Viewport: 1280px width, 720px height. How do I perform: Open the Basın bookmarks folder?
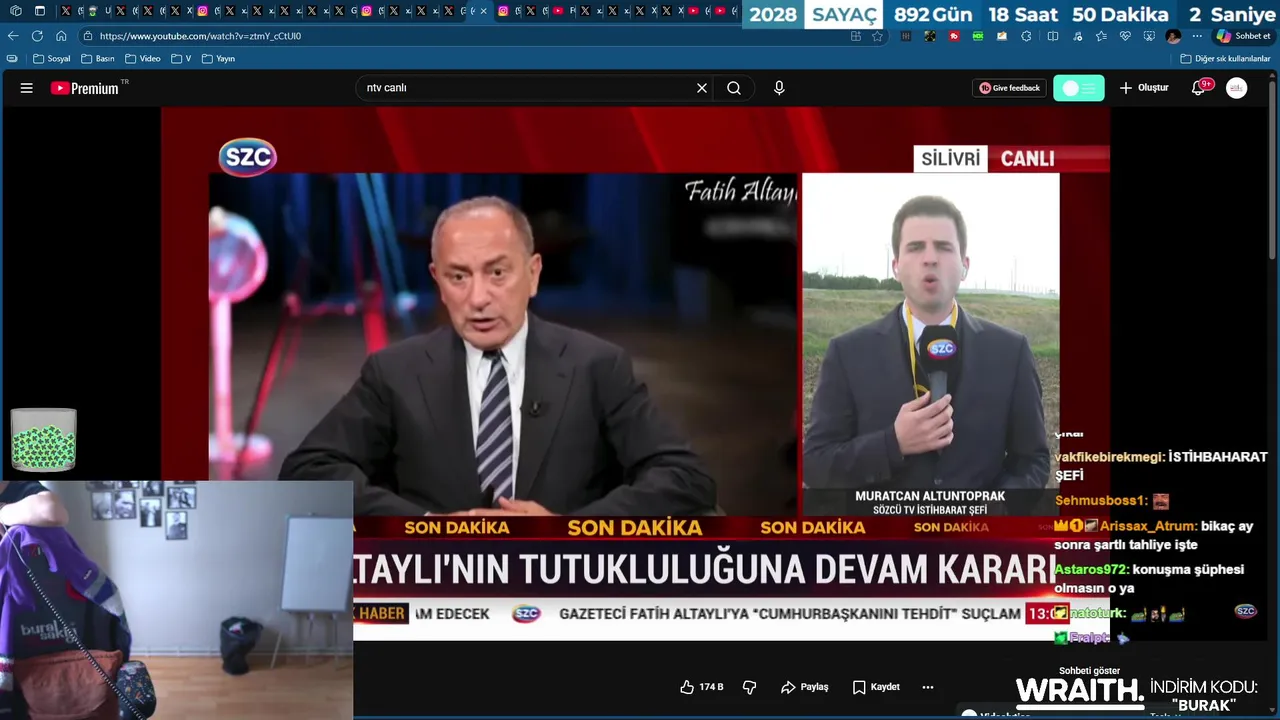(98, 59)
